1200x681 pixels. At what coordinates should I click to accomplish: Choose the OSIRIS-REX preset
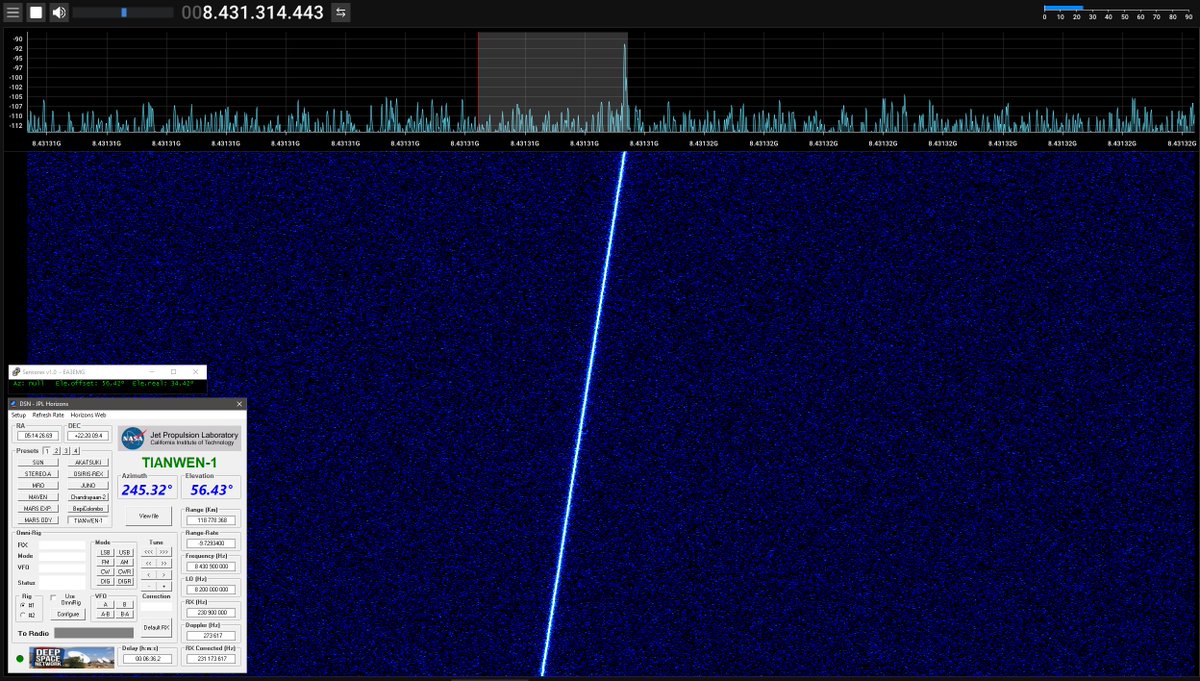point(88,474)
